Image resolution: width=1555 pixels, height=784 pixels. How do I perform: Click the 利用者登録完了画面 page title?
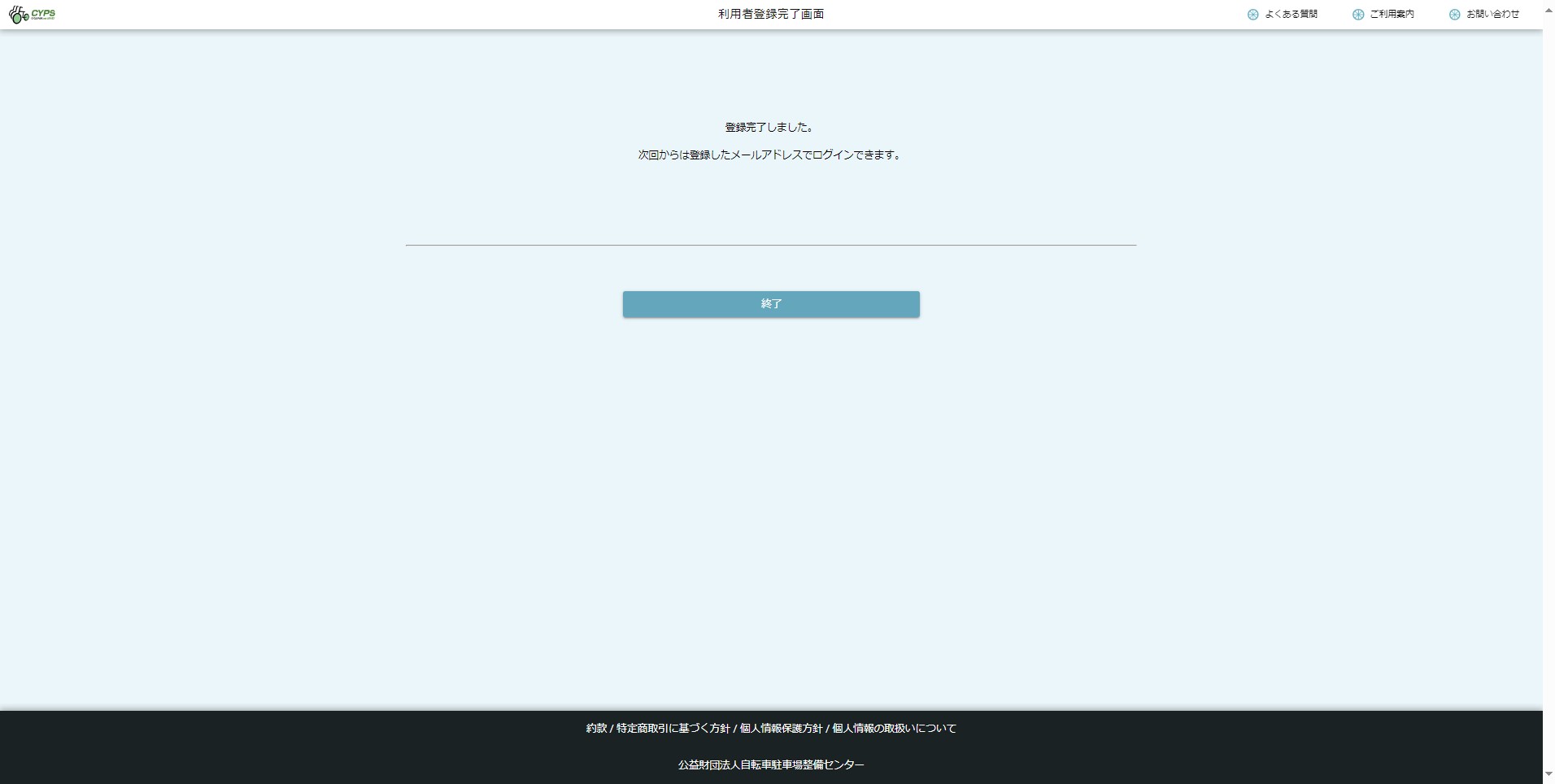click(771, 15)
